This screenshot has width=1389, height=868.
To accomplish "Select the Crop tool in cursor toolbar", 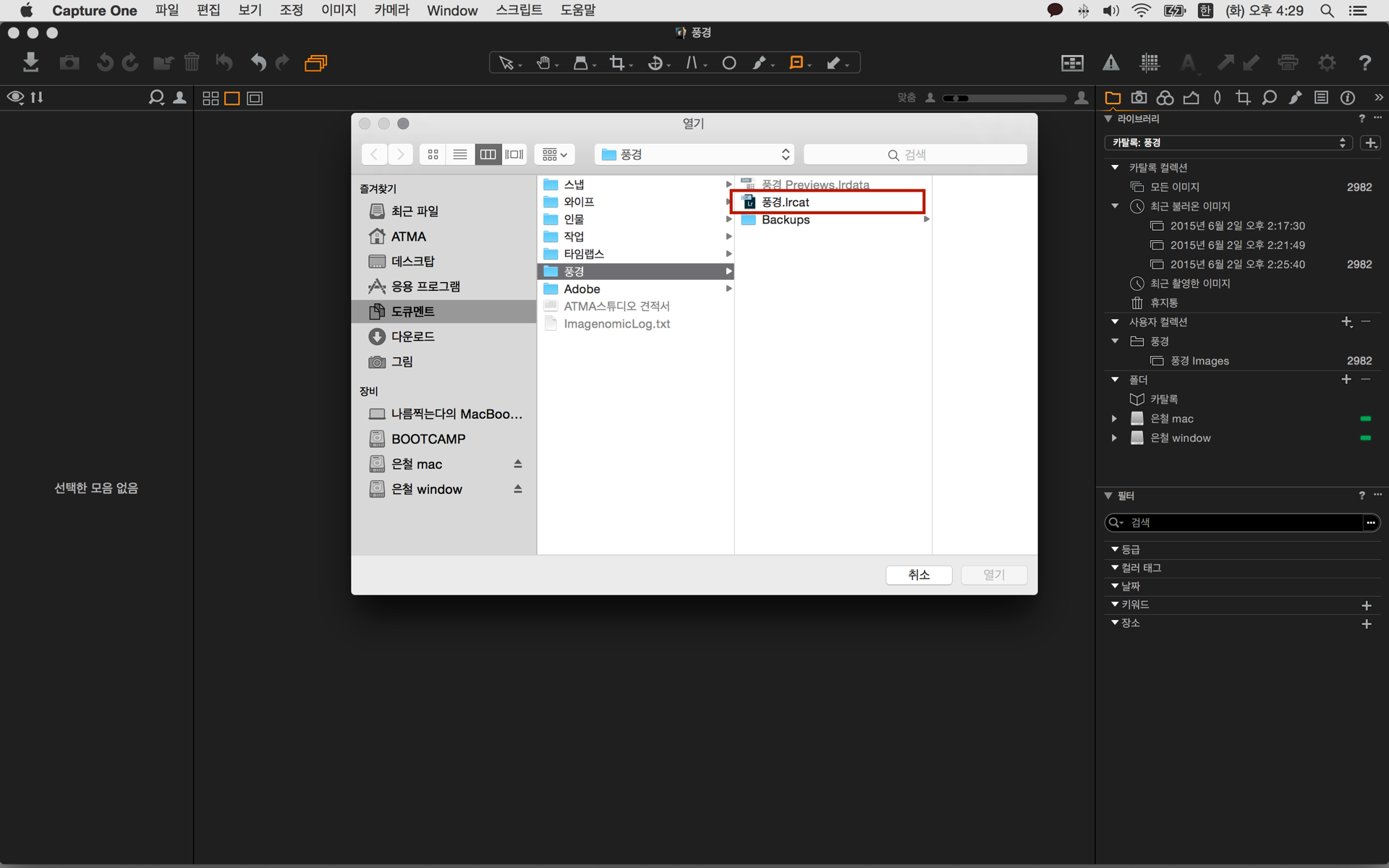I will click(x=617, y=63).
